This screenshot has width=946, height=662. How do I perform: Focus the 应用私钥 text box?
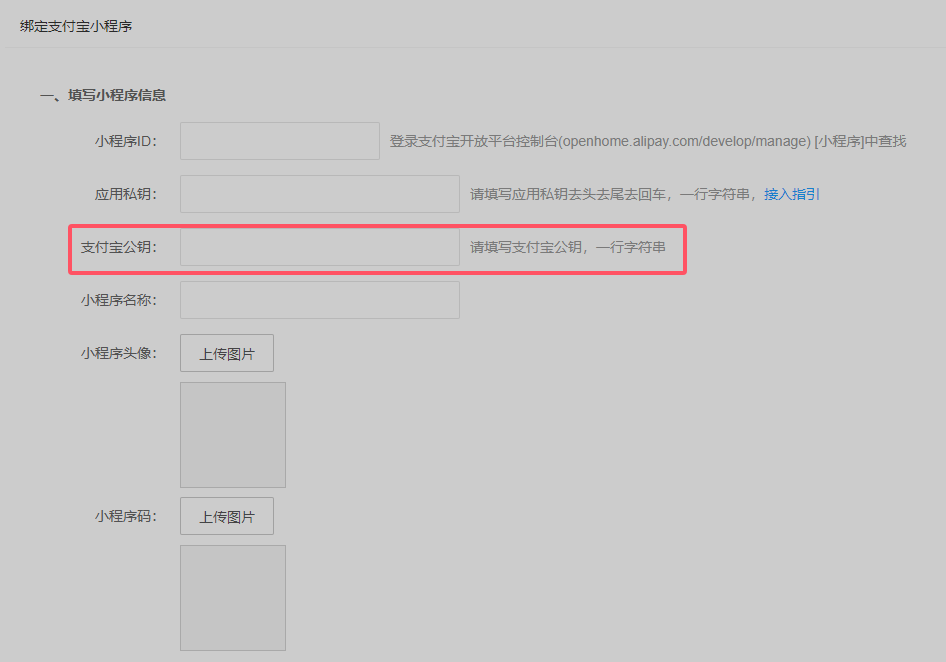[x=320, y=194]
